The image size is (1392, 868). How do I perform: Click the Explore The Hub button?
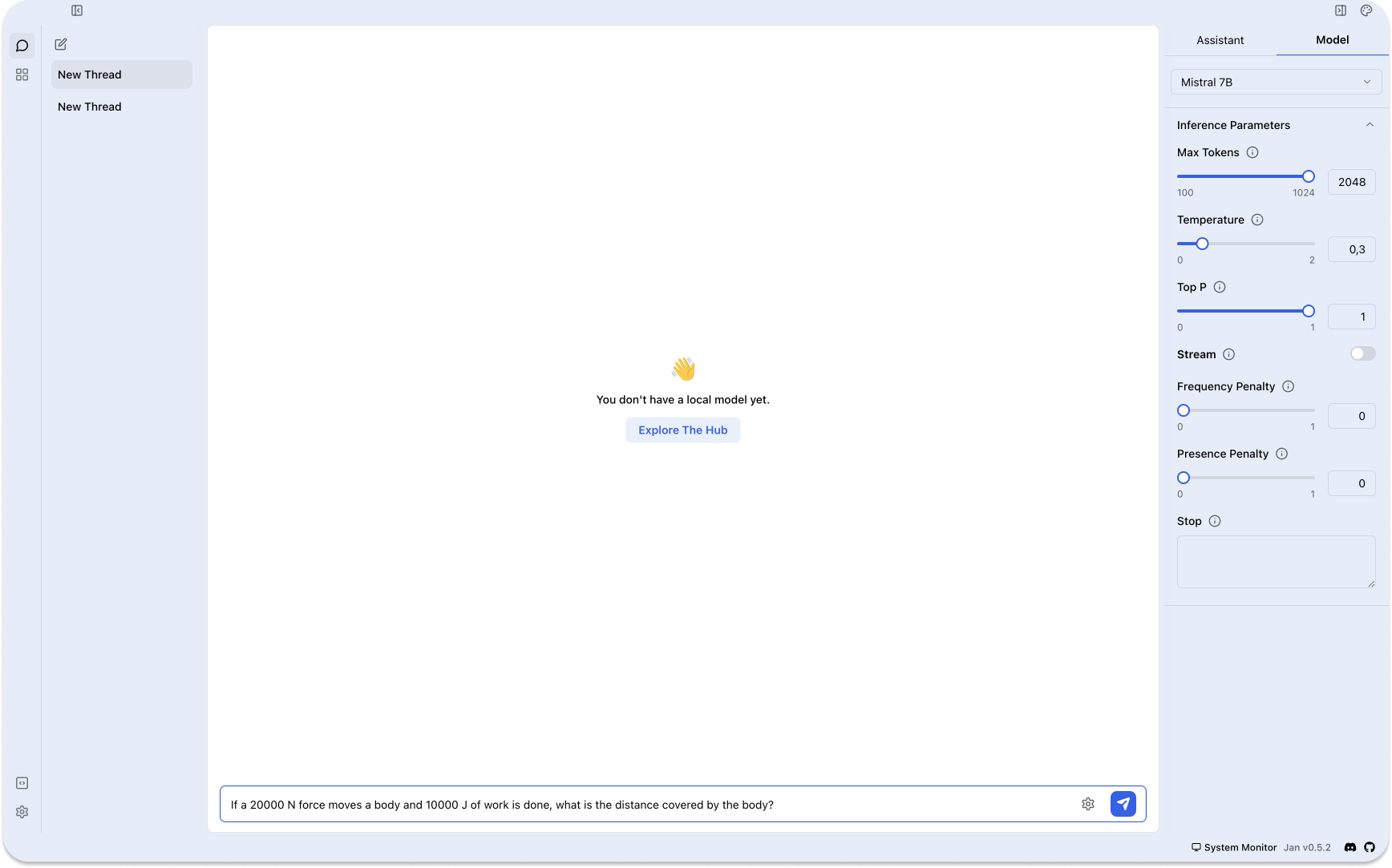[x=682, y=430]
